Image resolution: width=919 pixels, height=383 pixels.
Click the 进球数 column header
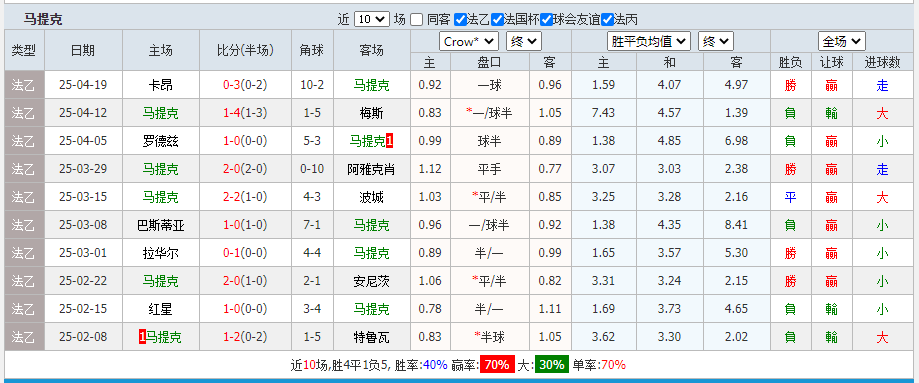pos(882,62)
